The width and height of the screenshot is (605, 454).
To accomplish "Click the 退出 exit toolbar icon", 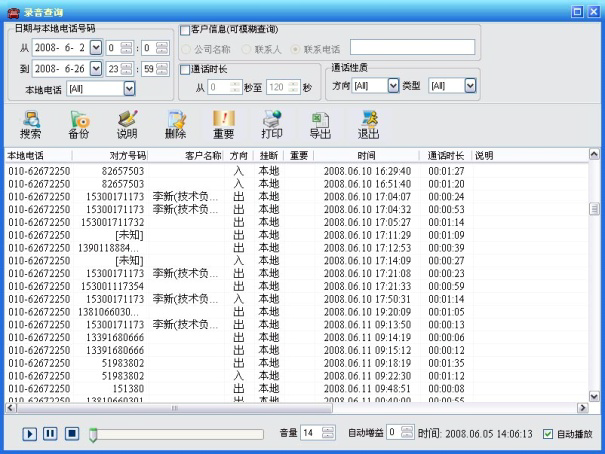I will pos(368,124).
